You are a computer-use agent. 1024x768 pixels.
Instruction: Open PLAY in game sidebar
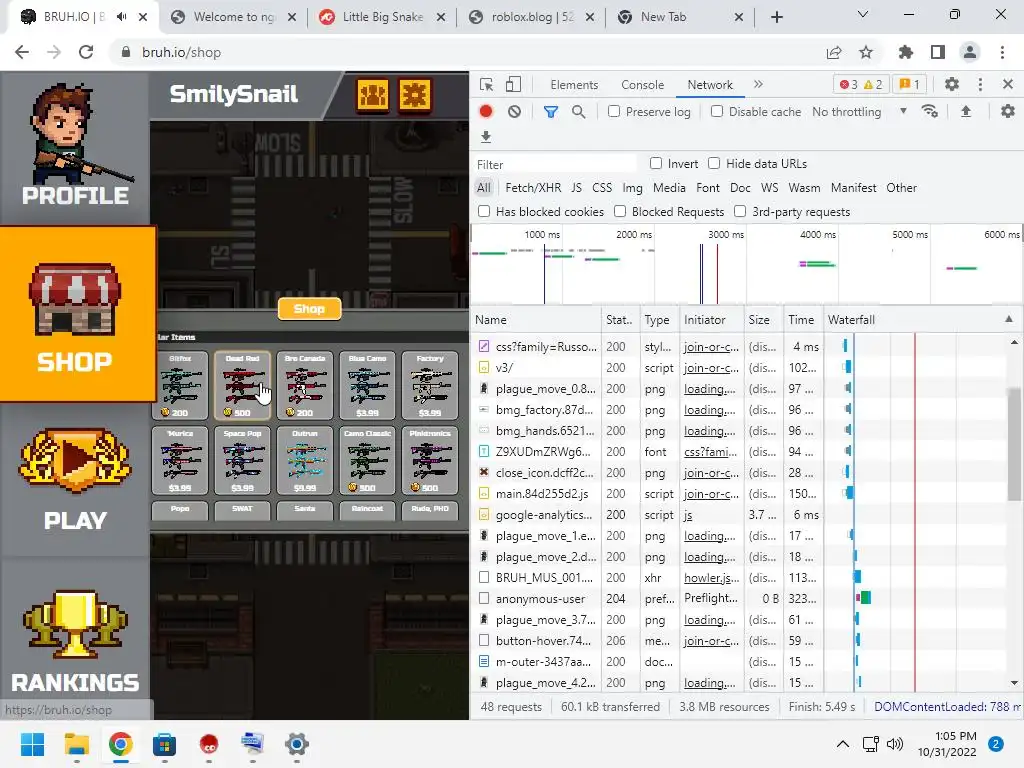75,480
